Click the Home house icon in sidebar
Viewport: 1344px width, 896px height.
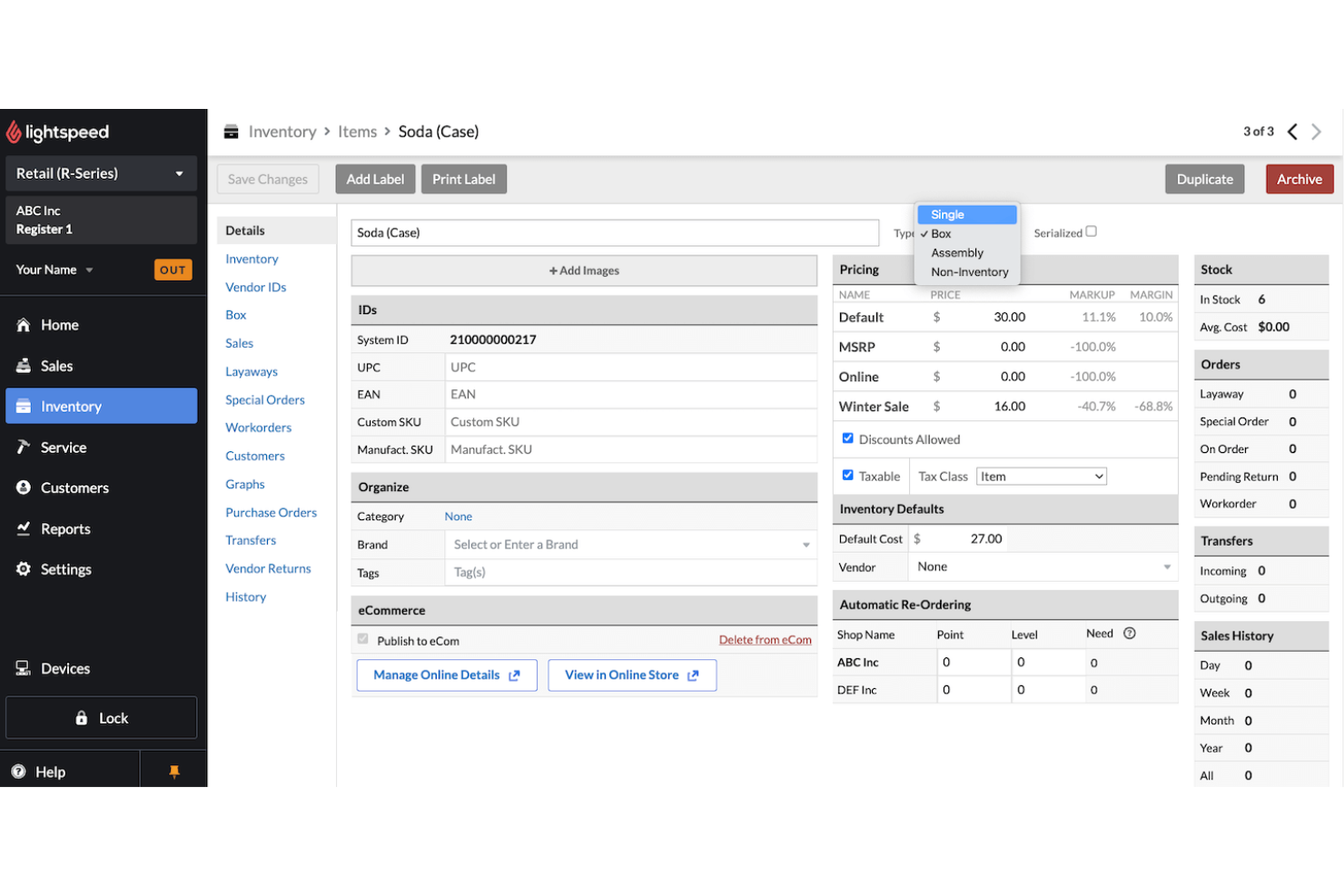tap(24, 325)
